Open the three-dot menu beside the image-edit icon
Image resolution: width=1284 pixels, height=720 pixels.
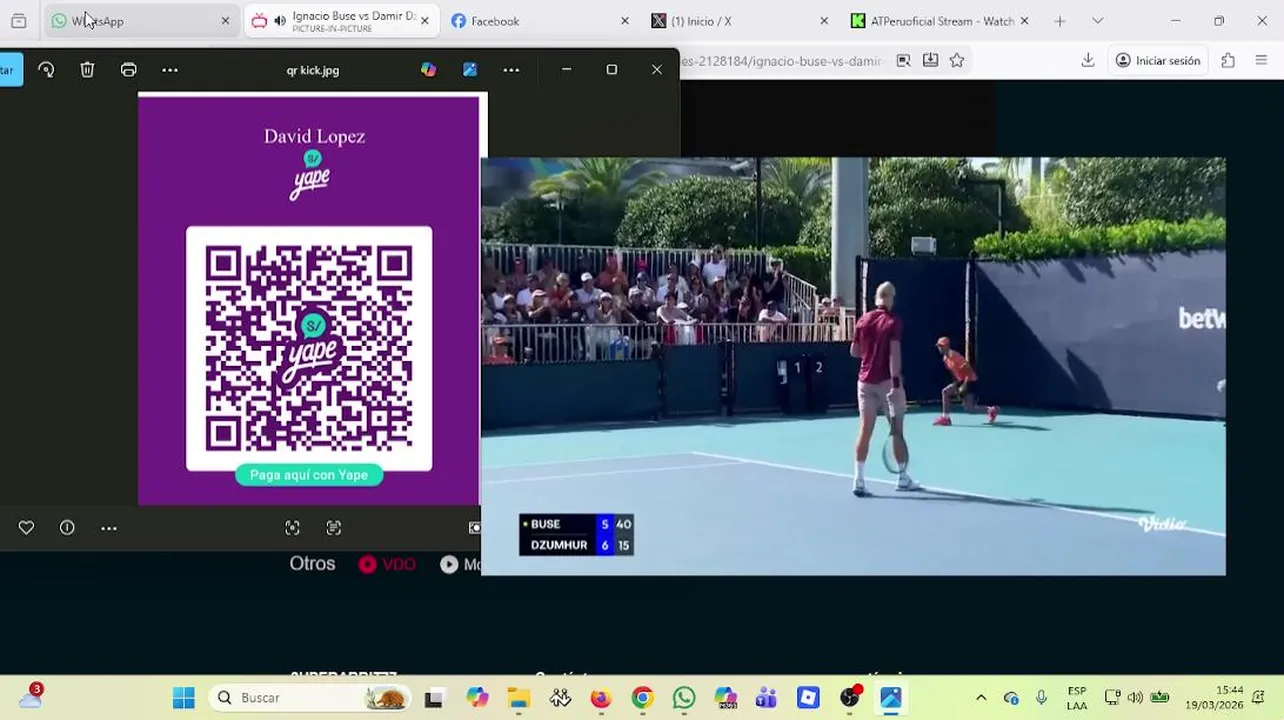511,70
